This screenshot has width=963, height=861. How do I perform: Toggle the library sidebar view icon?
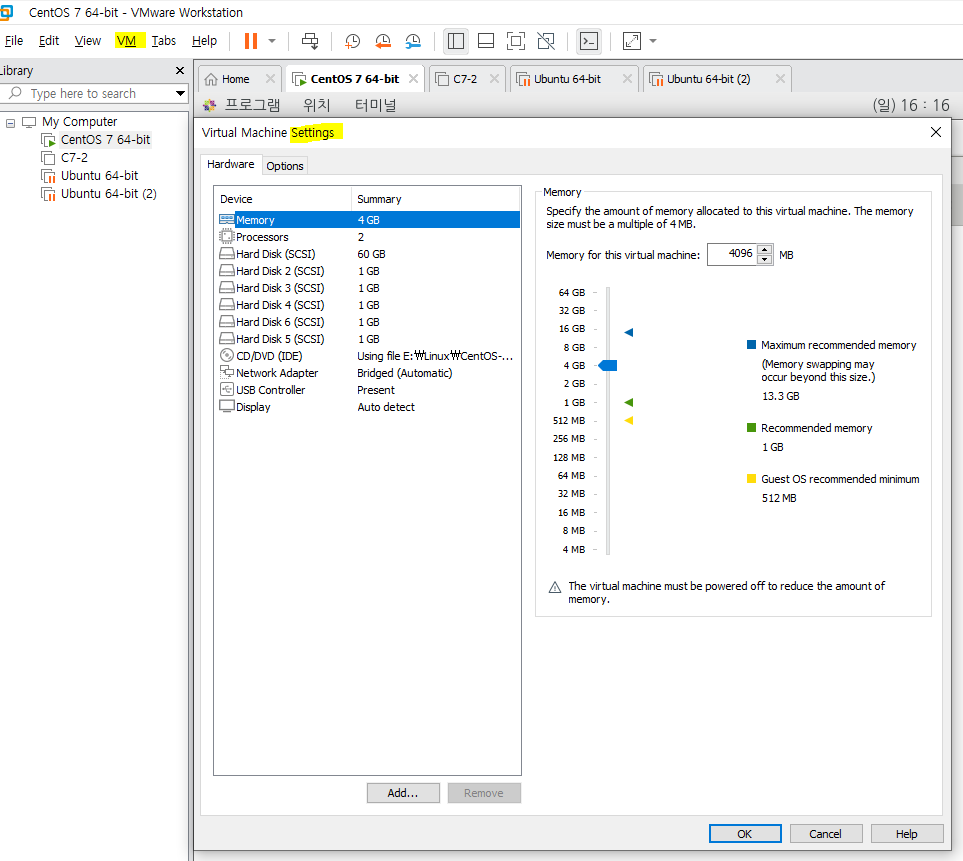(456, 41)
